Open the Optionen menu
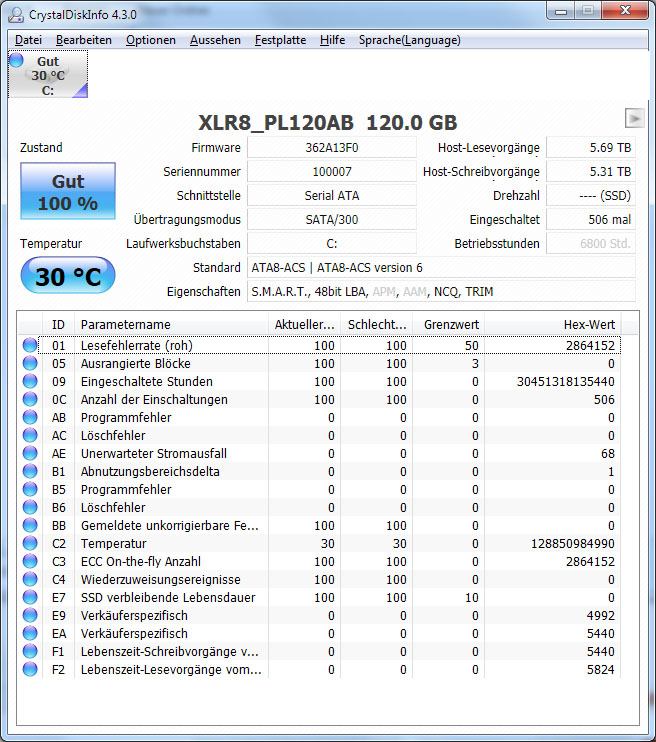656x742 pixels. (x=151, y=40)
